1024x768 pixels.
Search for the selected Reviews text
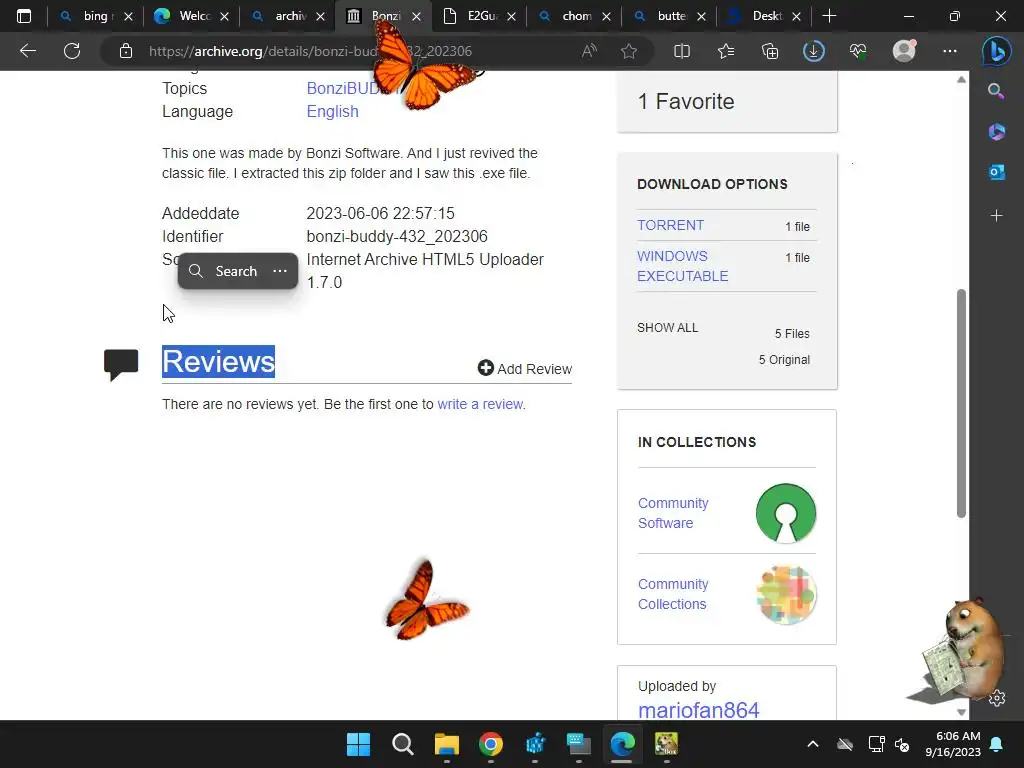pos(225,271)
